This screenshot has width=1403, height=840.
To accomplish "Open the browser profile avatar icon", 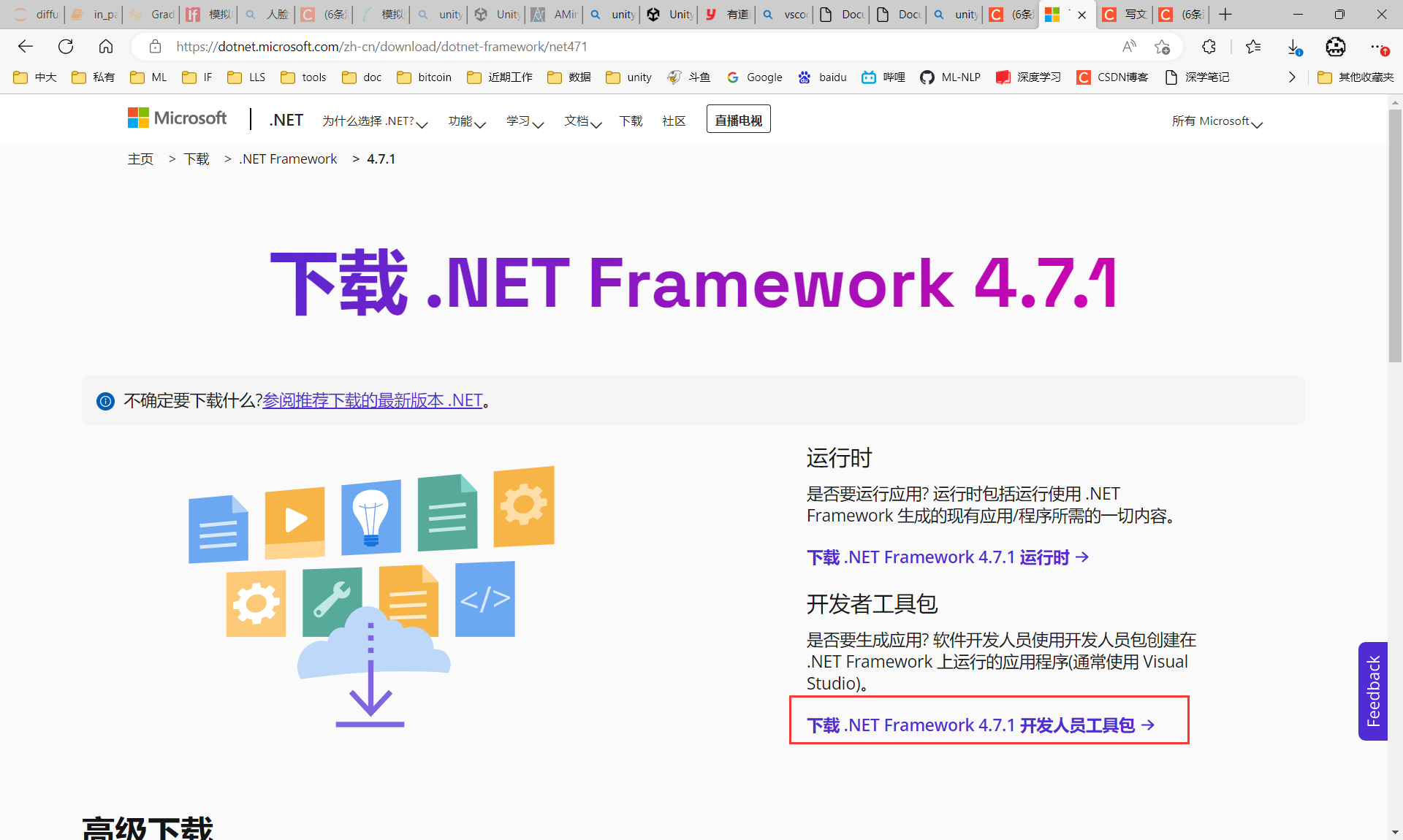I will 1336,47.
